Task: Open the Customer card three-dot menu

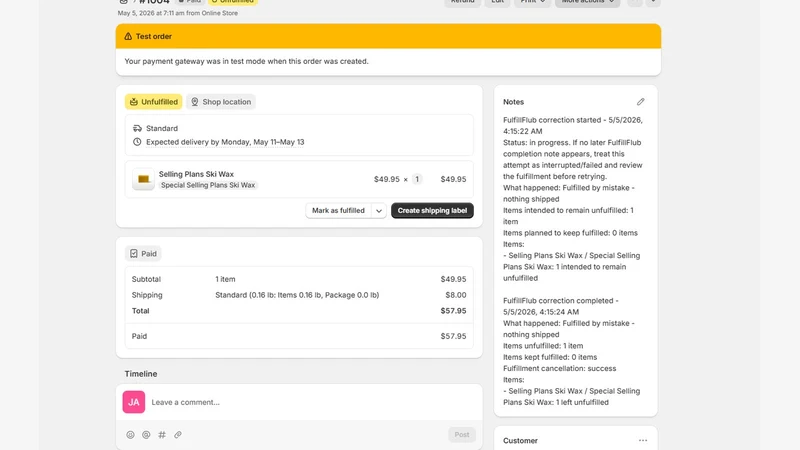Action: tap(643, 440)
